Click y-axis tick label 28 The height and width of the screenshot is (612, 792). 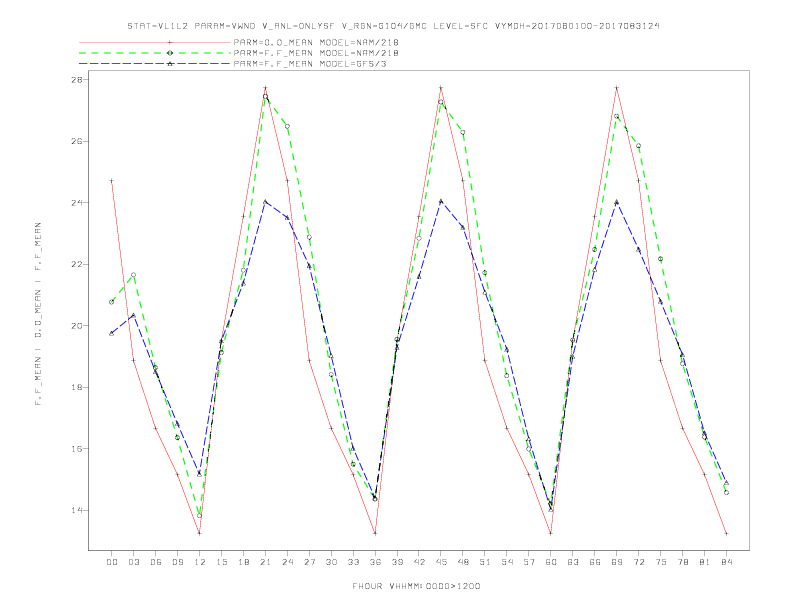tap(79, 80)
